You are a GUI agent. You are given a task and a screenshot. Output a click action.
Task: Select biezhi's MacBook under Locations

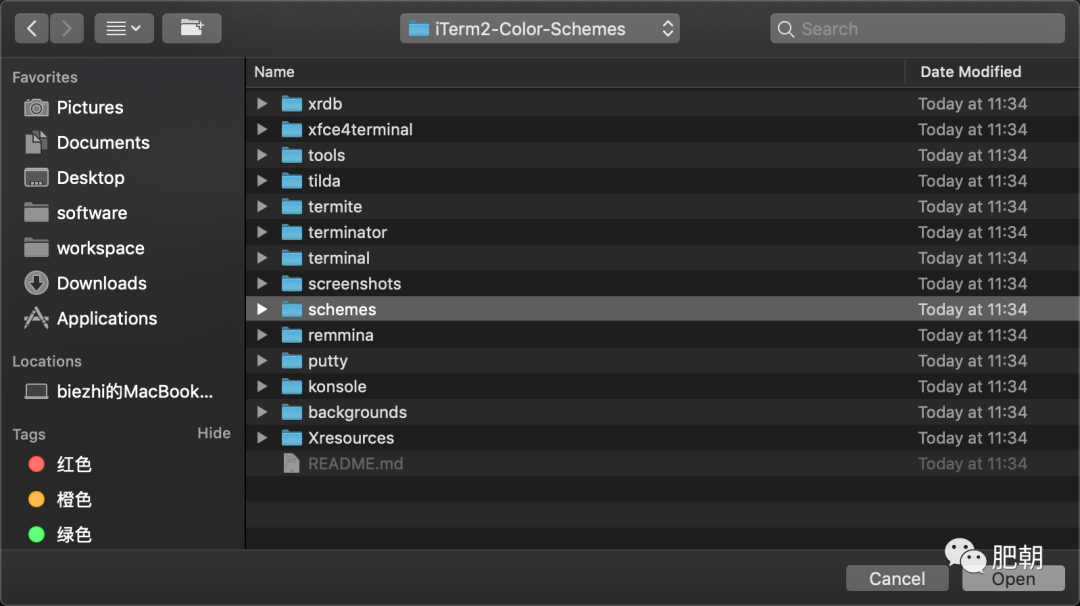coord(134,391)
